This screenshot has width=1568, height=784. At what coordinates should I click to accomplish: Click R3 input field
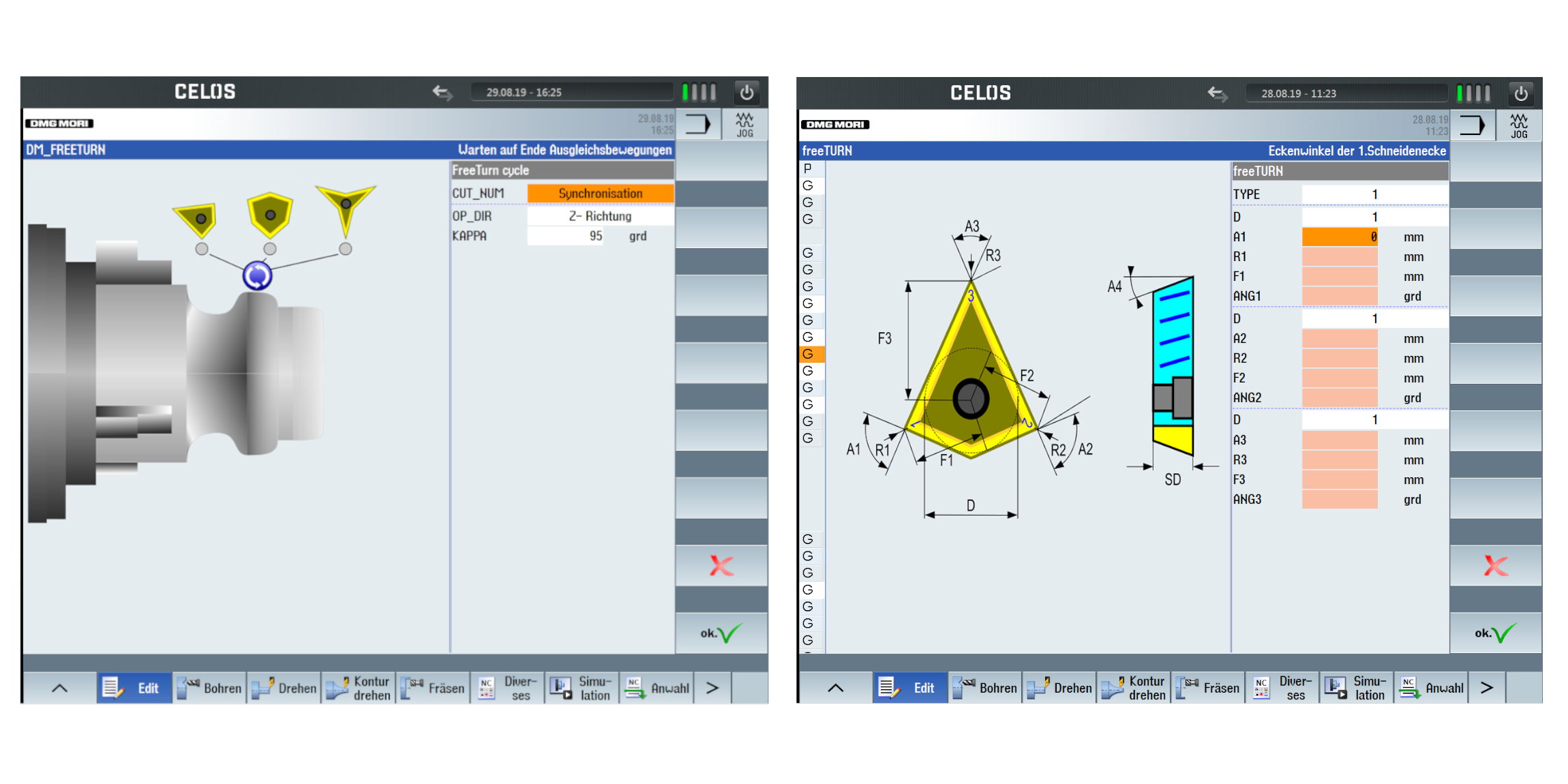(1340, 460)
